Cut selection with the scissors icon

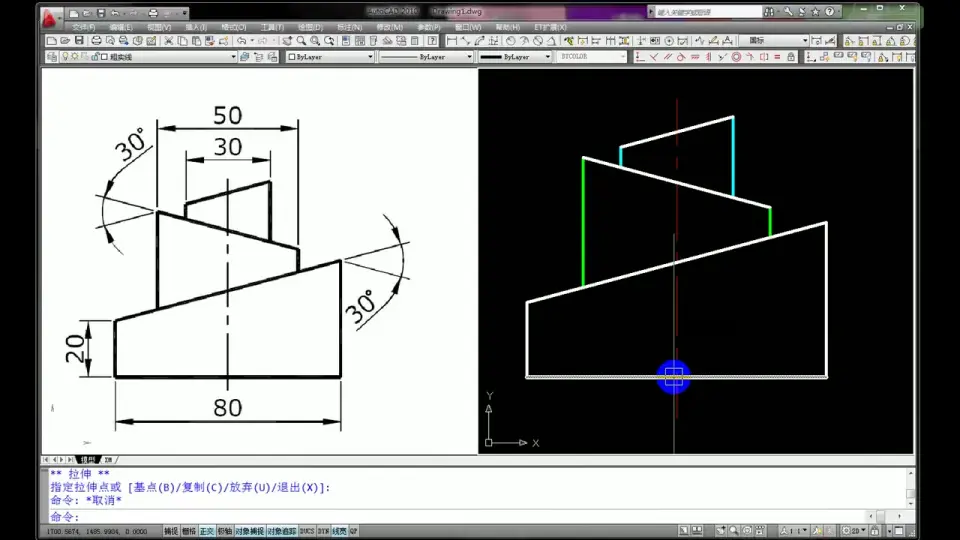tap(168, 41)
